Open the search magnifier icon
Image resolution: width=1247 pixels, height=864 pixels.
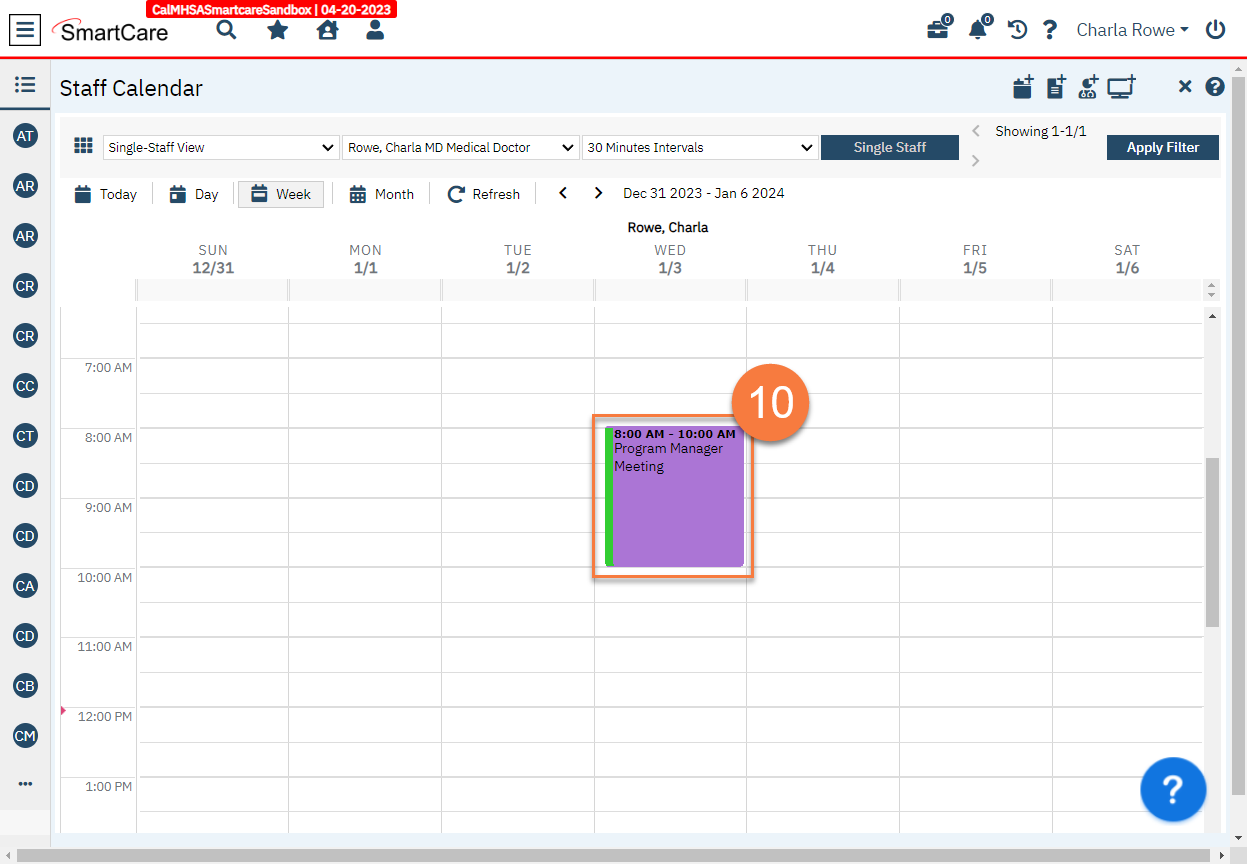(x=226, y=30)
